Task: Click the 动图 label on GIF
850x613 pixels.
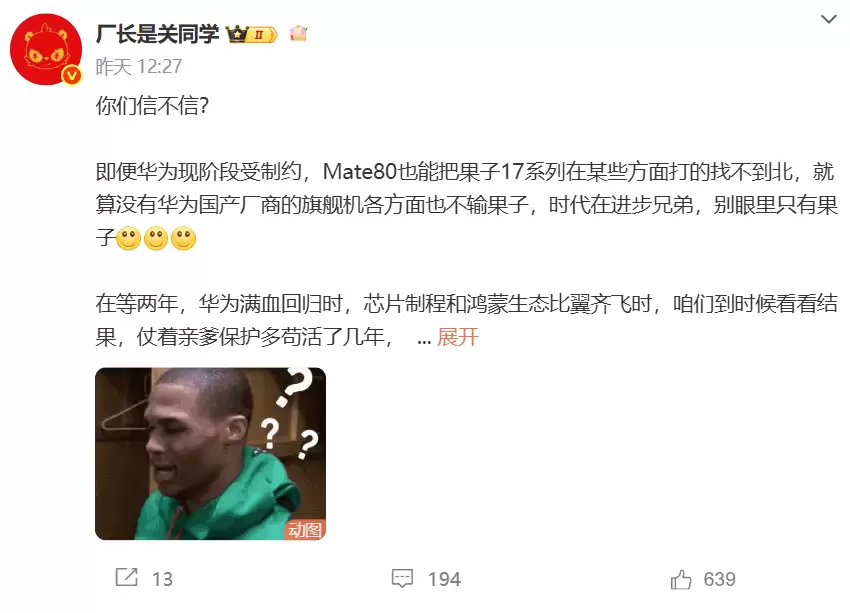Action: (x=305, y=530)
